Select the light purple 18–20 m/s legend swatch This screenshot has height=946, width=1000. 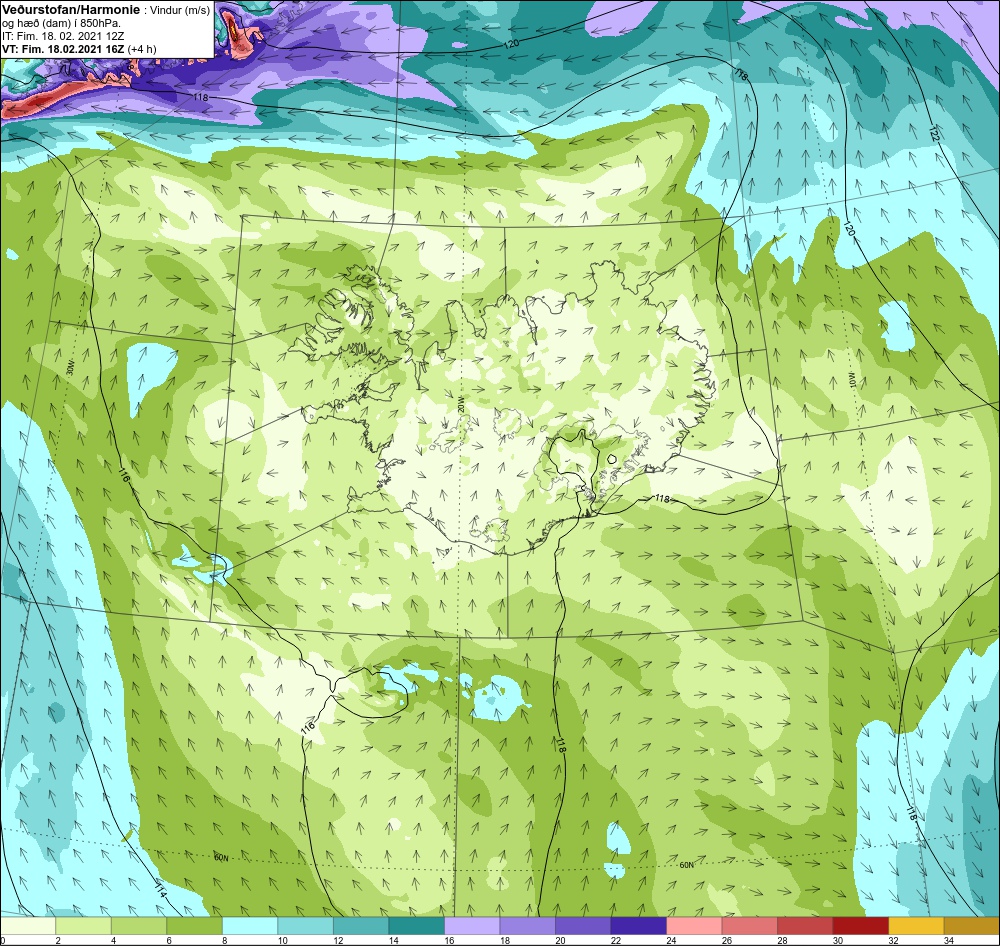tap(527, 926)
